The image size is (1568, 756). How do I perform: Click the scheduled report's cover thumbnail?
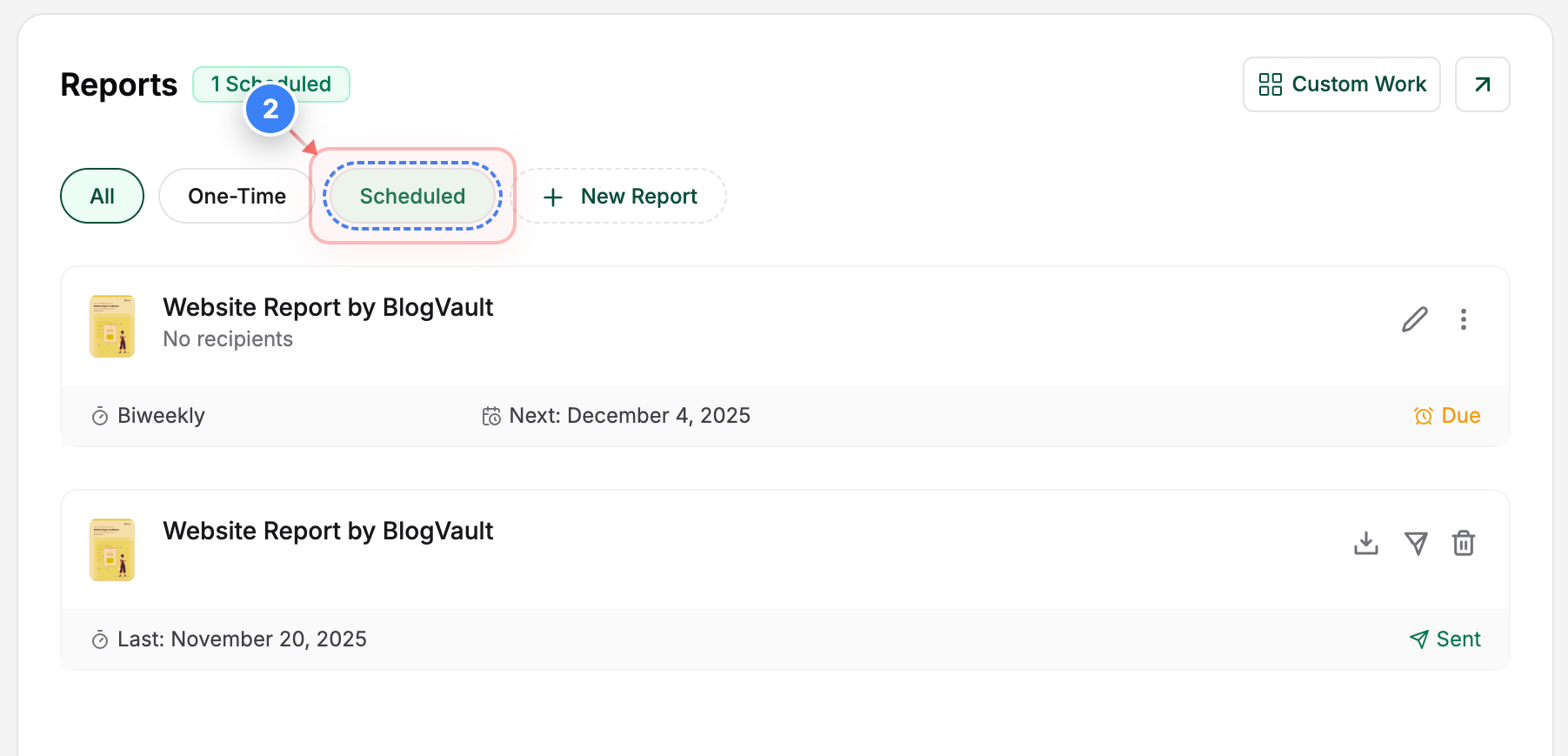click(x=111, y=325)
